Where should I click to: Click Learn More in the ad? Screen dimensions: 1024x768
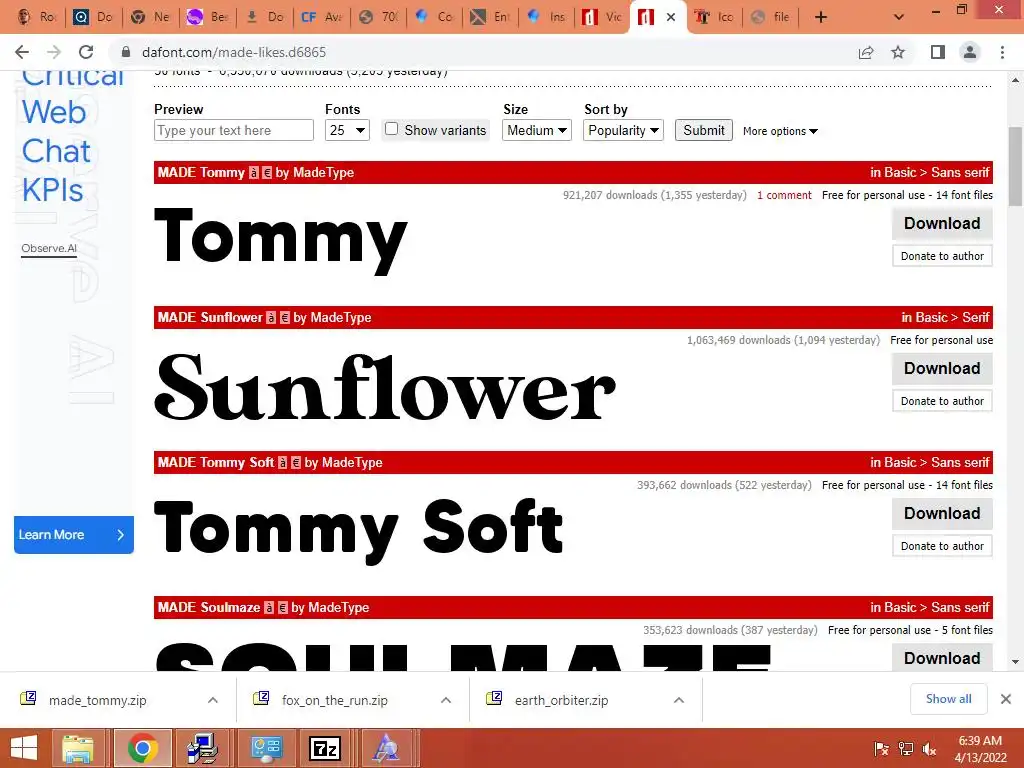74,535
